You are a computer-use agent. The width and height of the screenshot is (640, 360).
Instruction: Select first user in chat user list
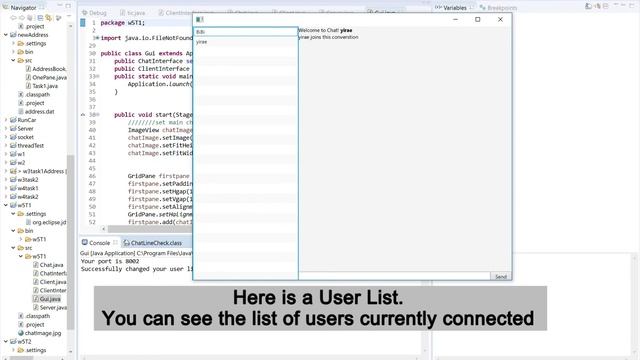(246, 32)
